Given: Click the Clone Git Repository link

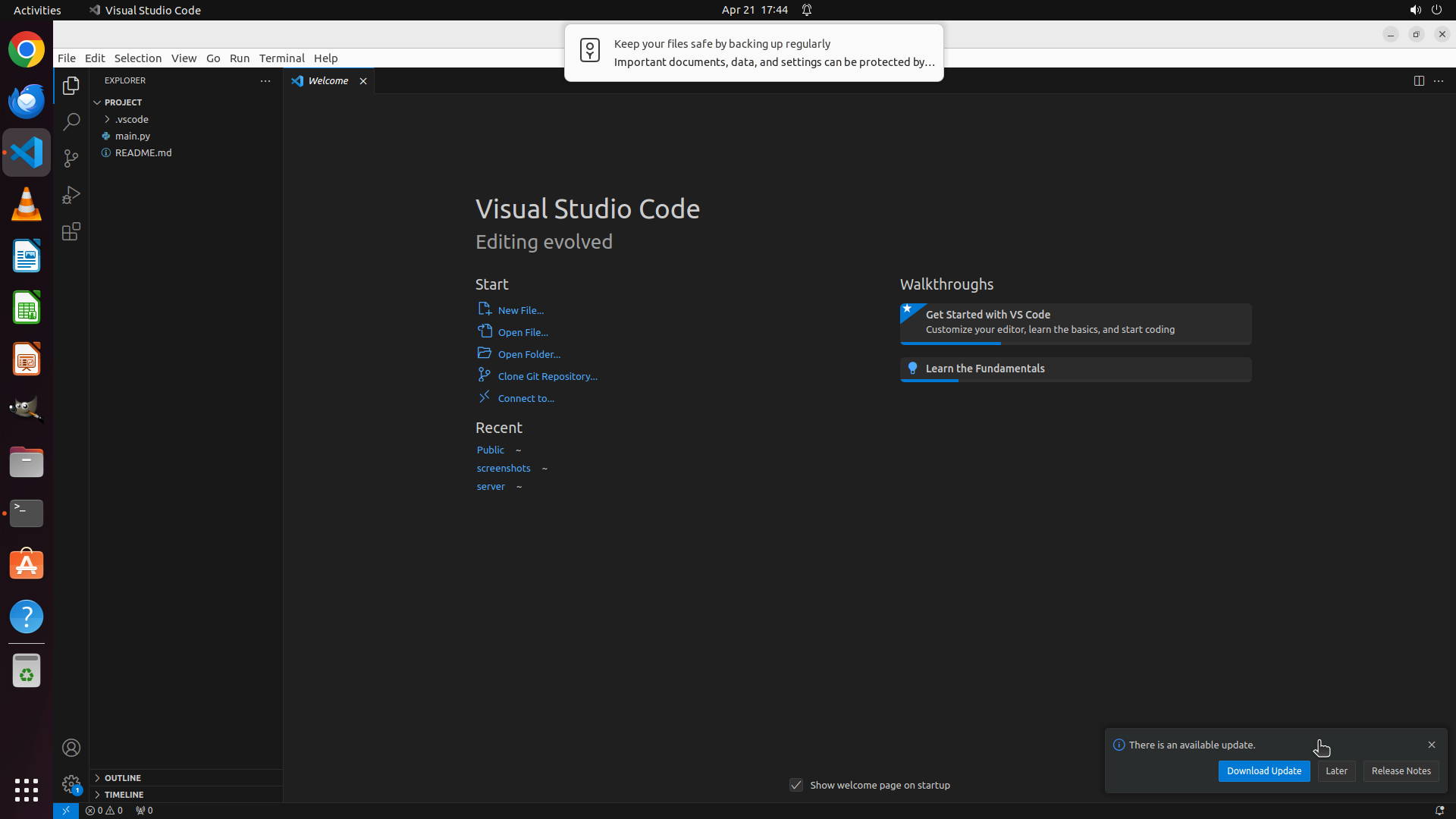Looking at the screenshot, I should point(547,376).
